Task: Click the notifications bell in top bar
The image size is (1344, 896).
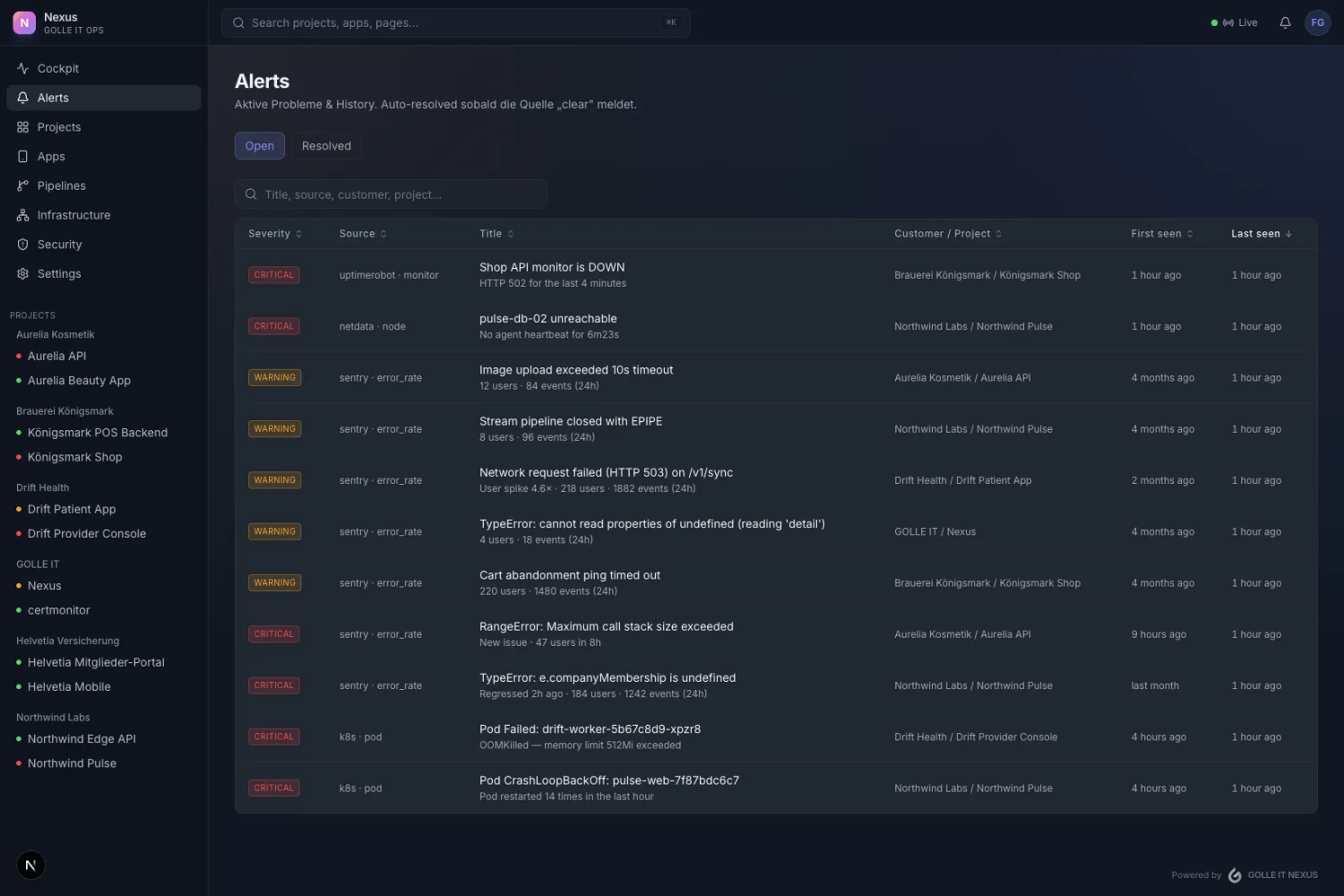Action: pos(1285,22)
